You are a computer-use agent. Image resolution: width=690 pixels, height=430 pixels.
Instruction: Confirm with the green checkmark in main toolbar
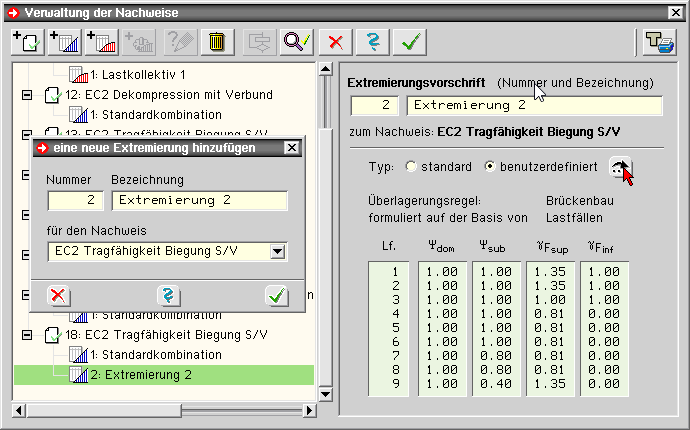pyautogui.click(x=409, y=42)
